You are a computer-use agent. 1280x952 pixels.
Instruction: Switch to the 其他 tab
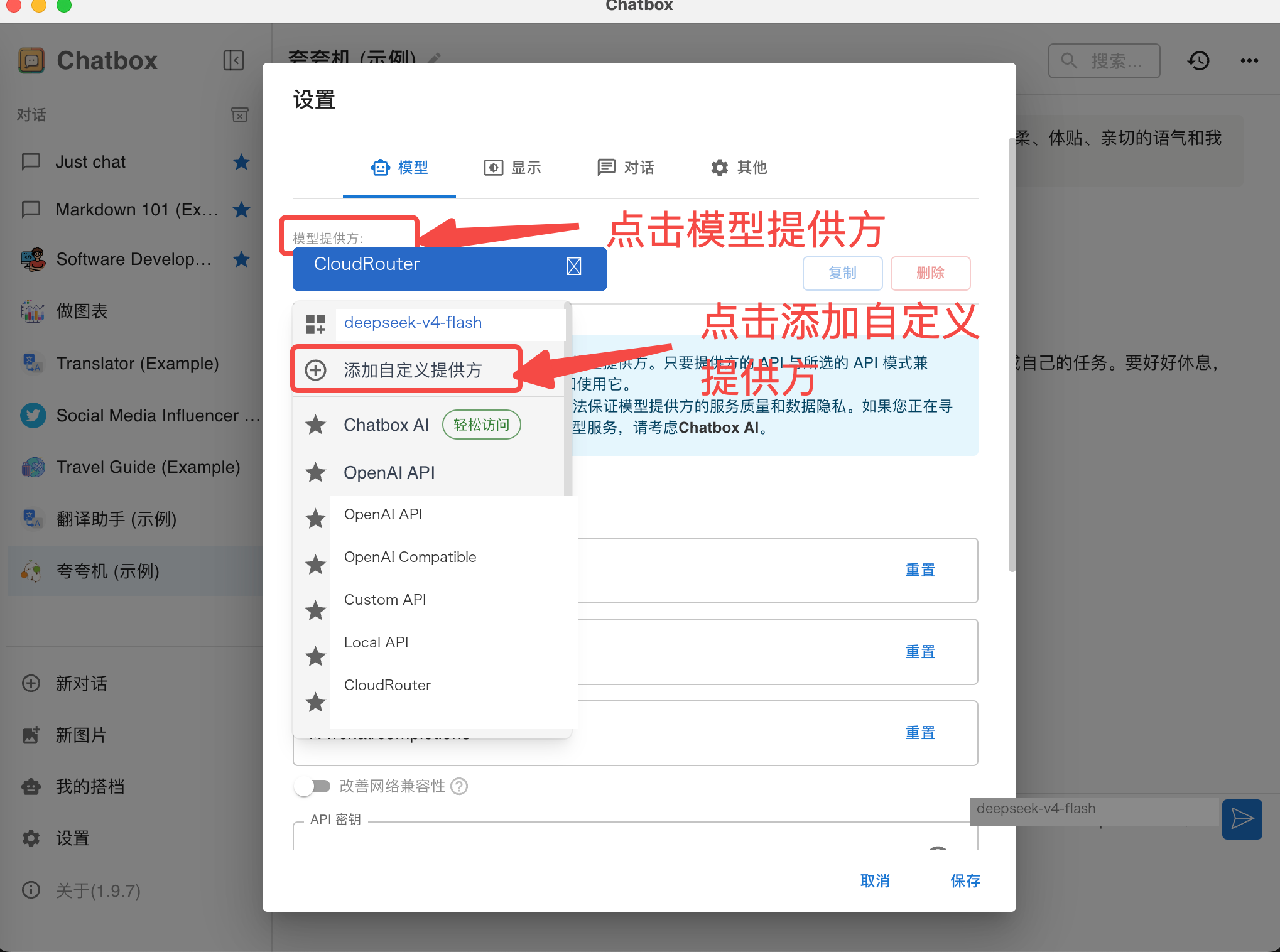[739, 168]
